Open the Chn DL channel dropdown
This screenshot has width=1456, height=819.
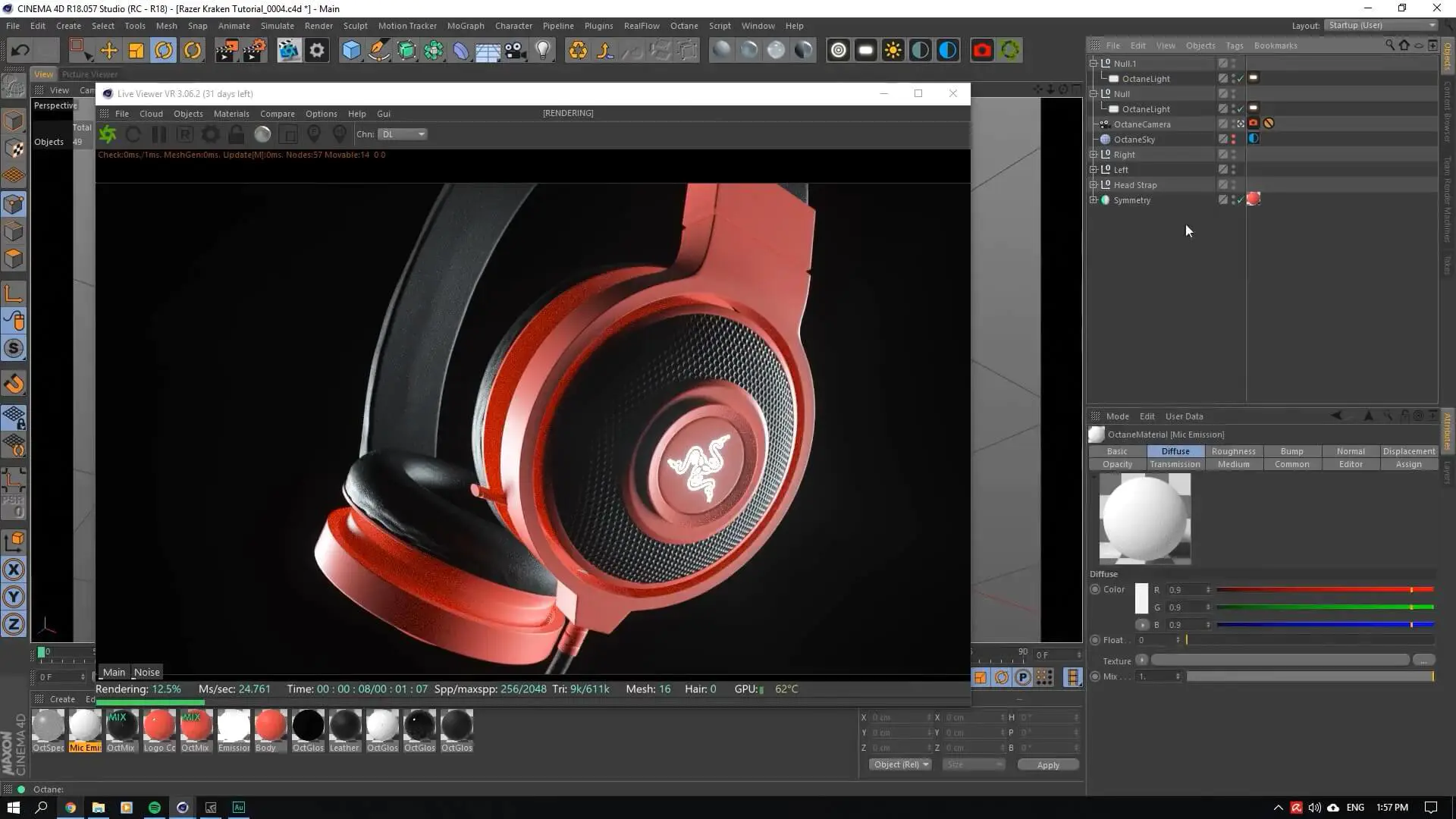click(403, 134)
